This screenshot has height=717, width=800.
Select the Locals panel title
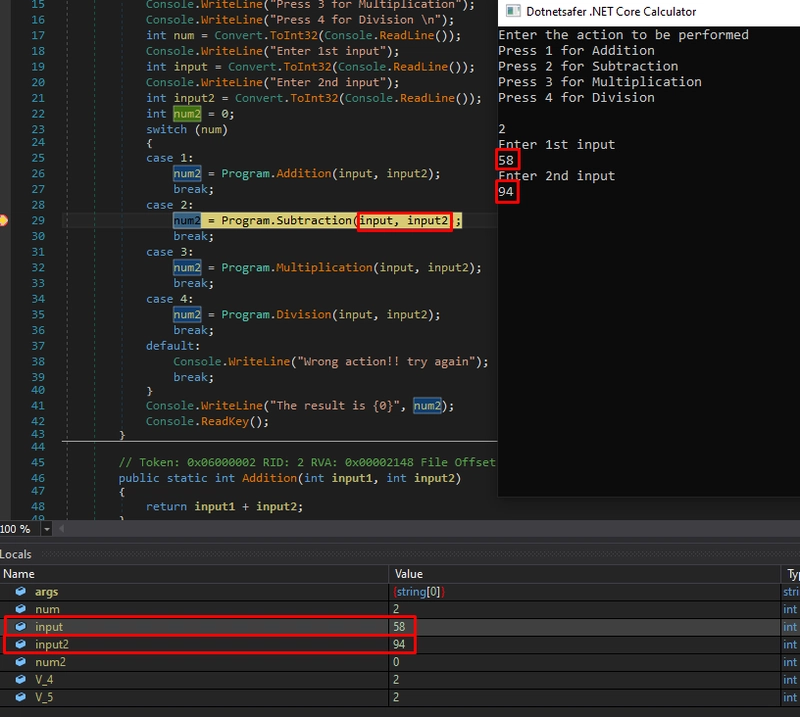point(16,554)
